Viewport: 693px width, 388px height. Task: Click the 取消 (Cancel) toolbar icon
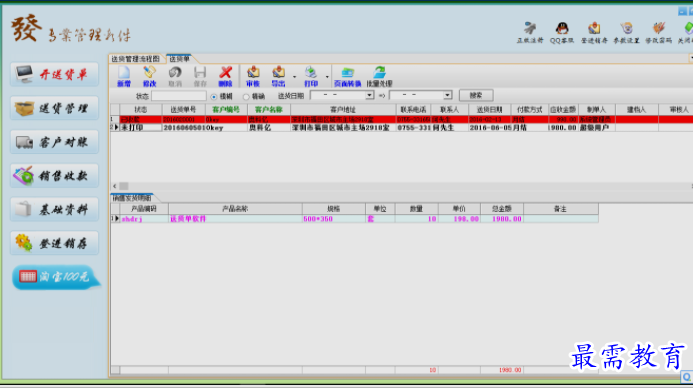point(175,76)
